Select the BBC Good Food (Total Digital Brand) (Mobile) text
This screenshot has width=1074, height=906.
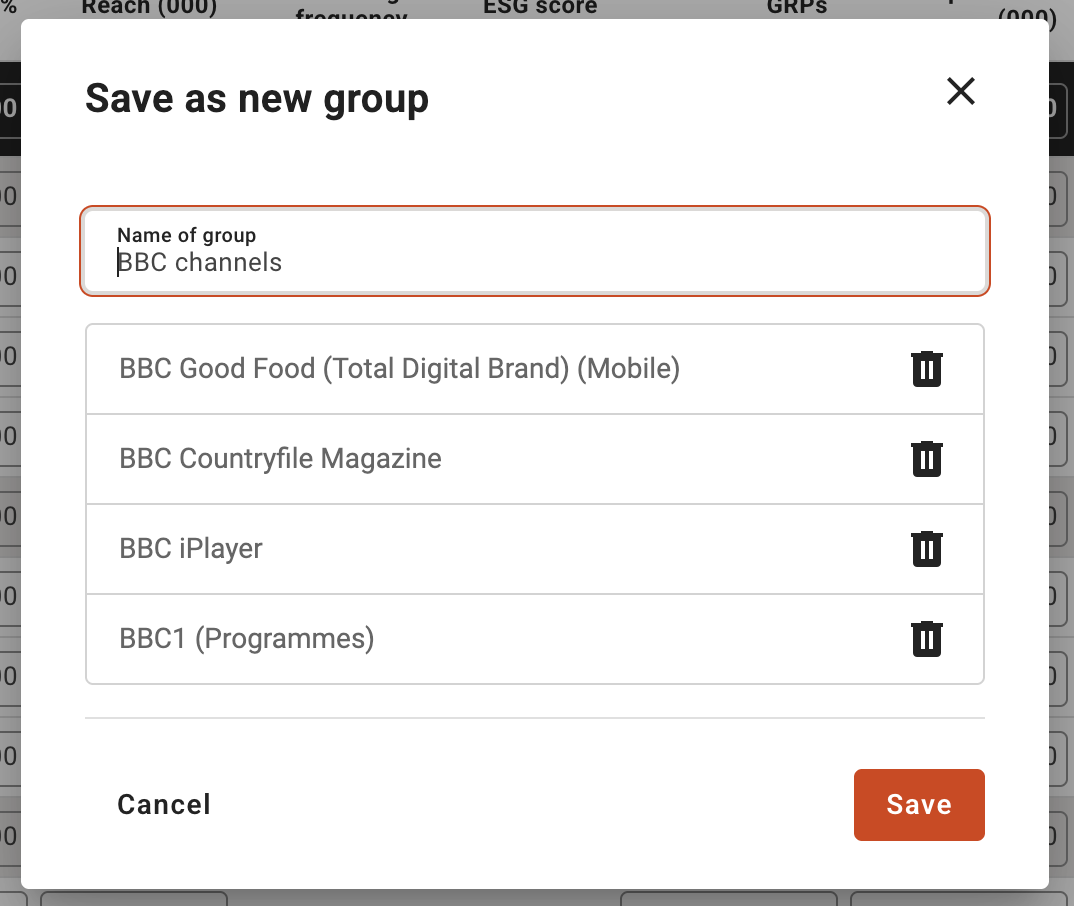pos(399,368)
